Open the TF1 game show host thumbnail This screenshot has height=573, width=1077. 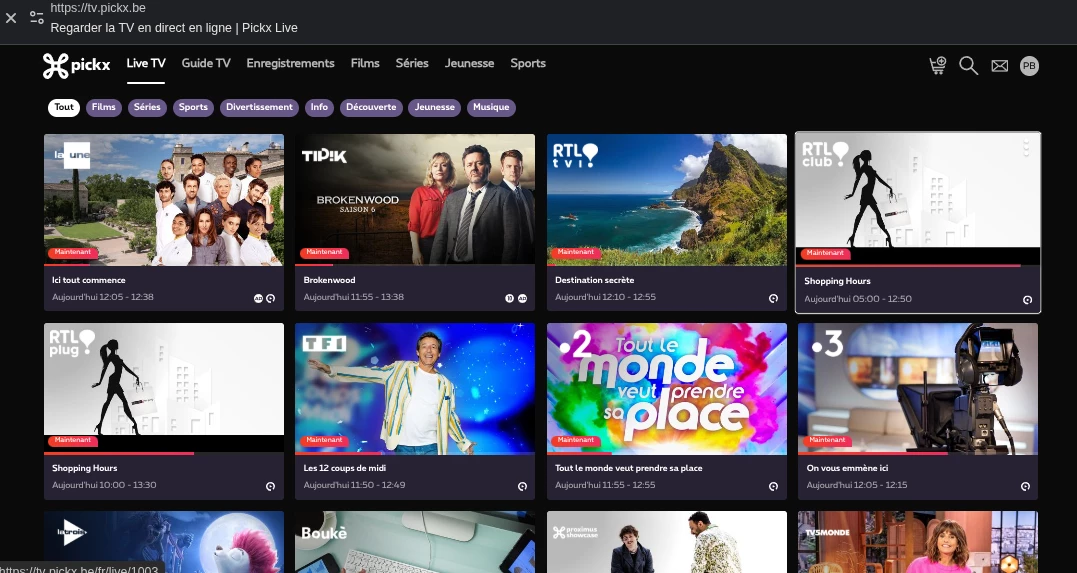(415, 388)
